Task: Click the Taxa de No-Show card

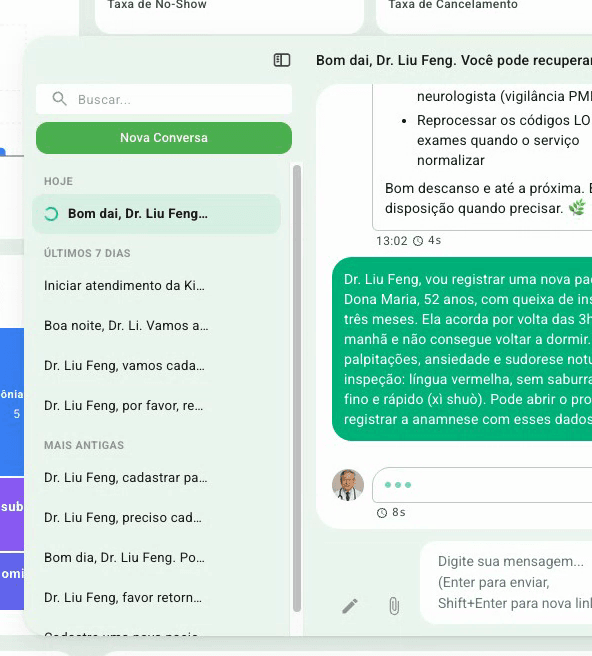Action: 229,15
